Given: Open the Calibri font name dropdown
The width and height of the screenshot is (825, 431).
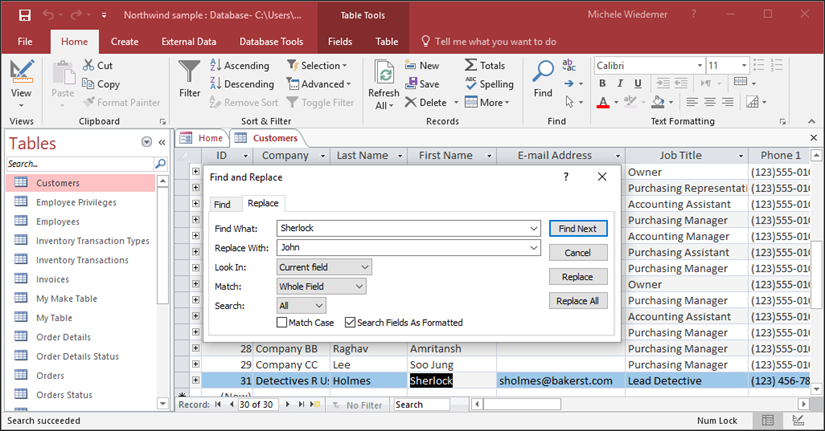Looking at the screenshot, I should pos(699,65).
